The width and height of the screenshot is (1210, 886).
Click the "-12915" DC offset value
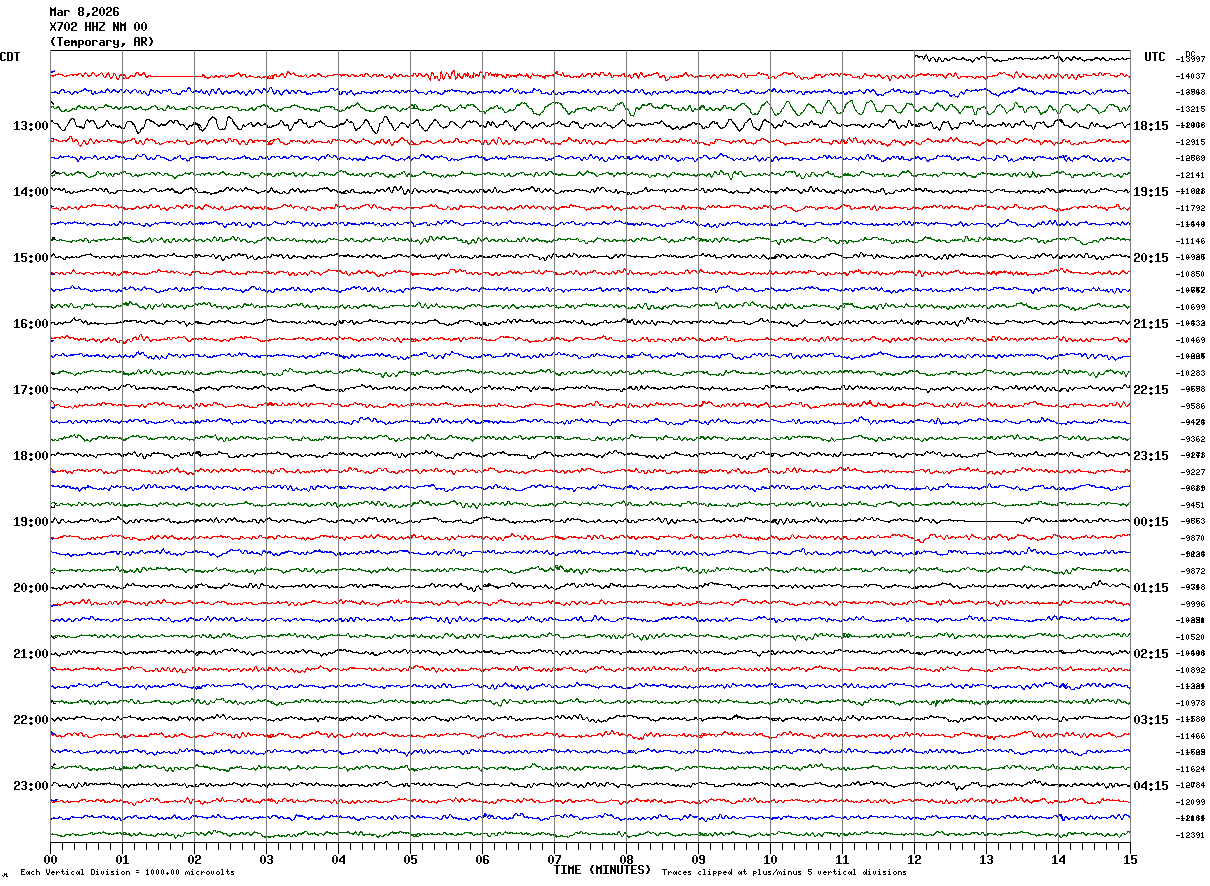point(1190,142)
